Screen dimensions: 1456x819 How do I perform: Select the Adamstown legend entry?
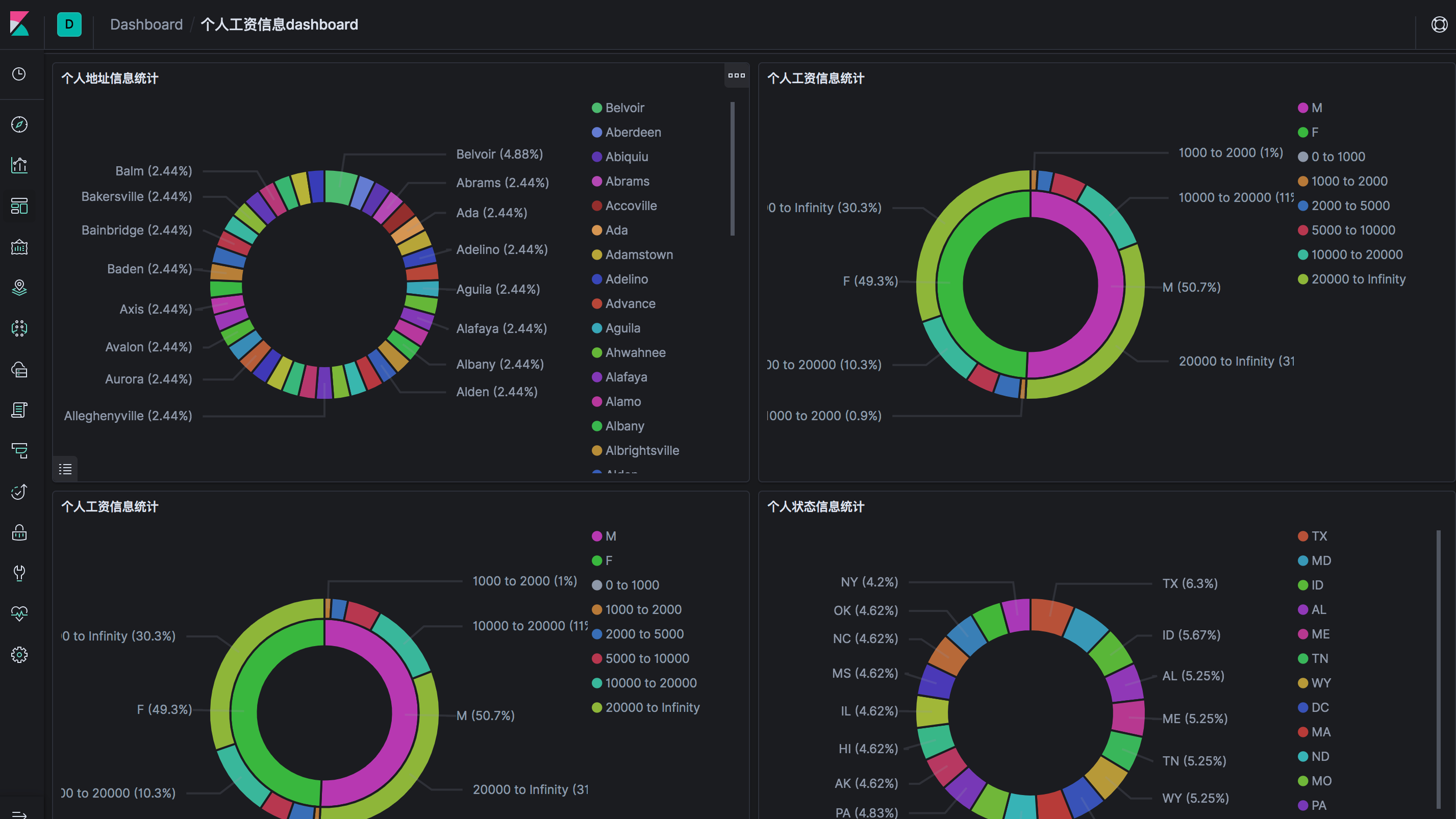tap(633, 255)
